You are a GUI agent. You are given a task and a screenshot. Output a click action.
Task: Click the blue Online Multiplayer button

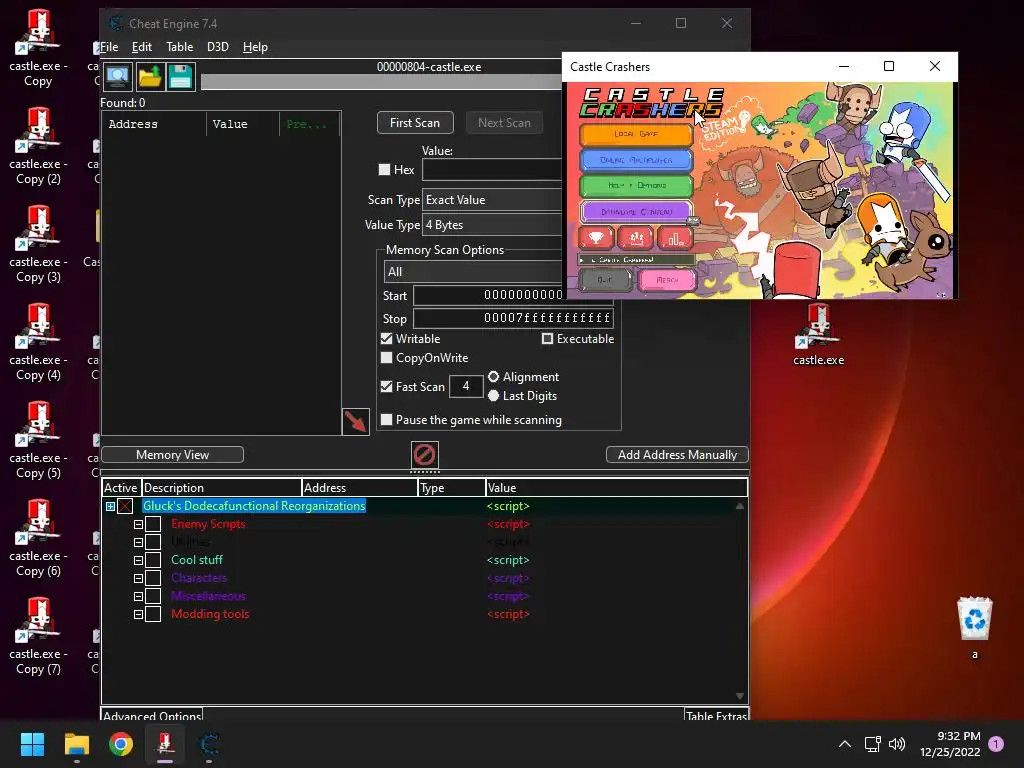coord(636,160)
